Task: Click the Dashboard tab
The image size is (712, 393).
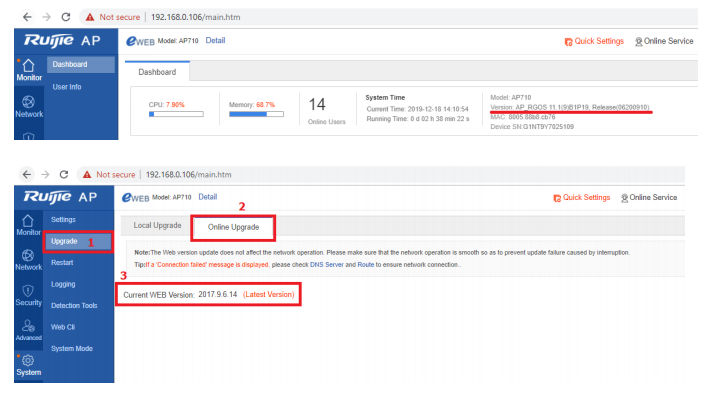Action: (157, 72)
